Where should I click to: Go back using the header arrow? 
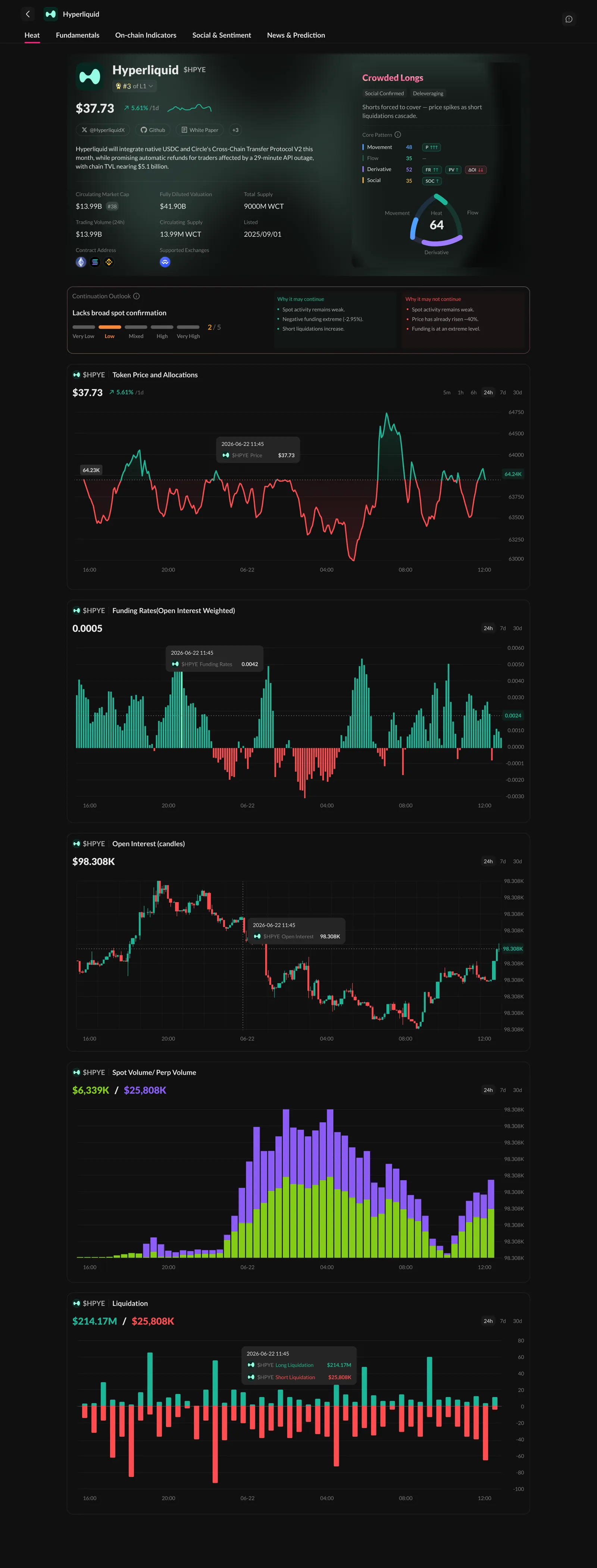[27, 14]
